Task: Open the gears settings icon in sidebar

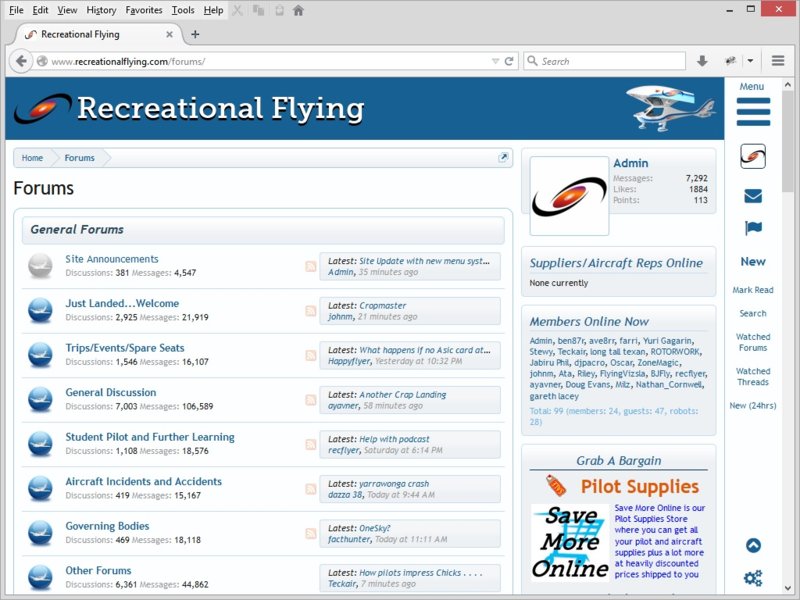Action: coord(753,578)
